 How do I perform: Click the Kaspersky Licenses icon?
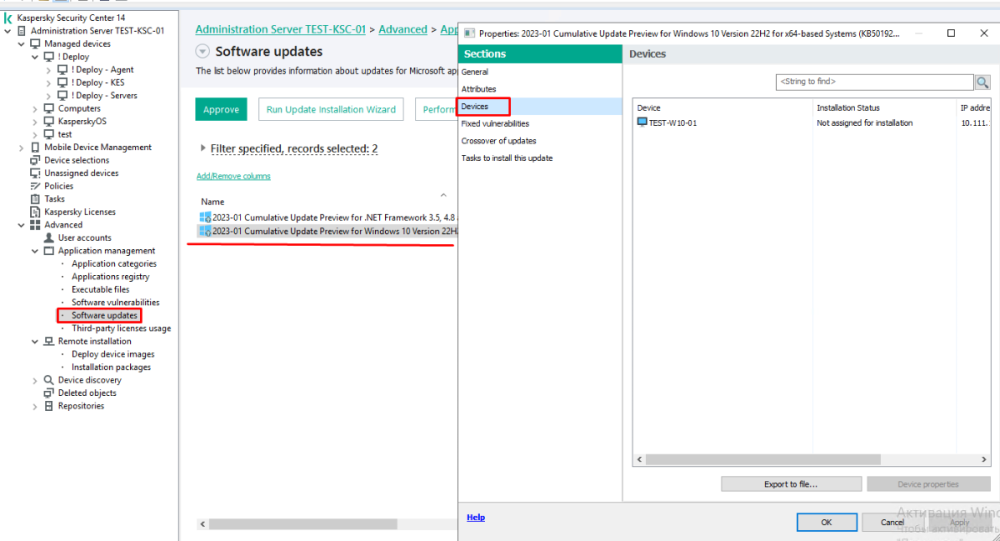pos(35,212)
